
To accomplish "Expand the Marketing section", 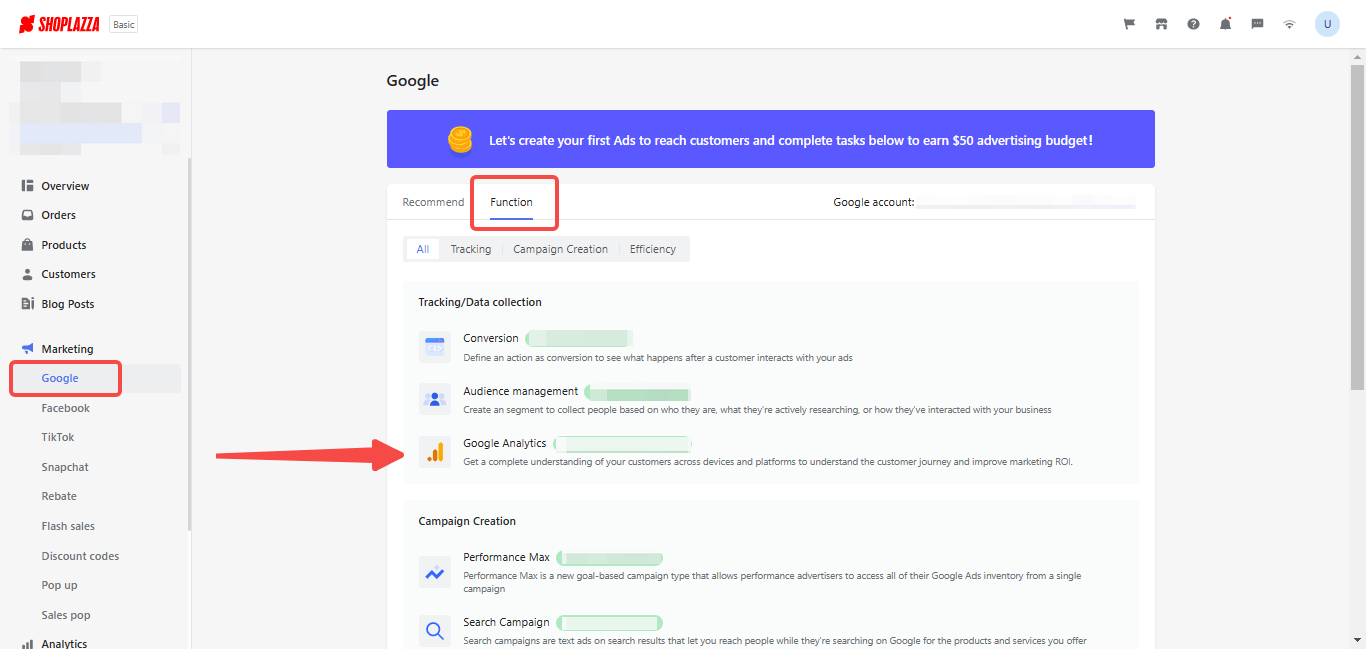I will (x=67, y=349).
